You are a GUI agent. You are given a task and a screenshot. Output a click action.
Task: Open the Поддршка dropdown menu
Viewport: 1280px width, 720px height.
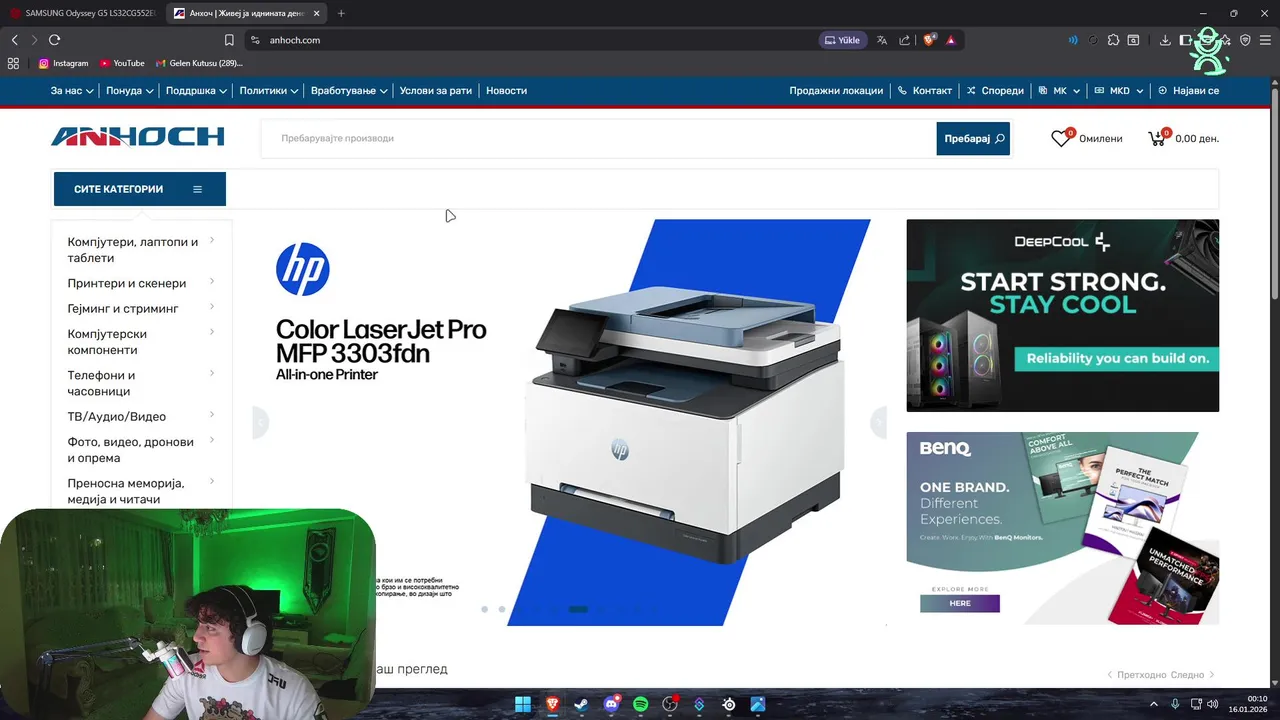[196, 90]
